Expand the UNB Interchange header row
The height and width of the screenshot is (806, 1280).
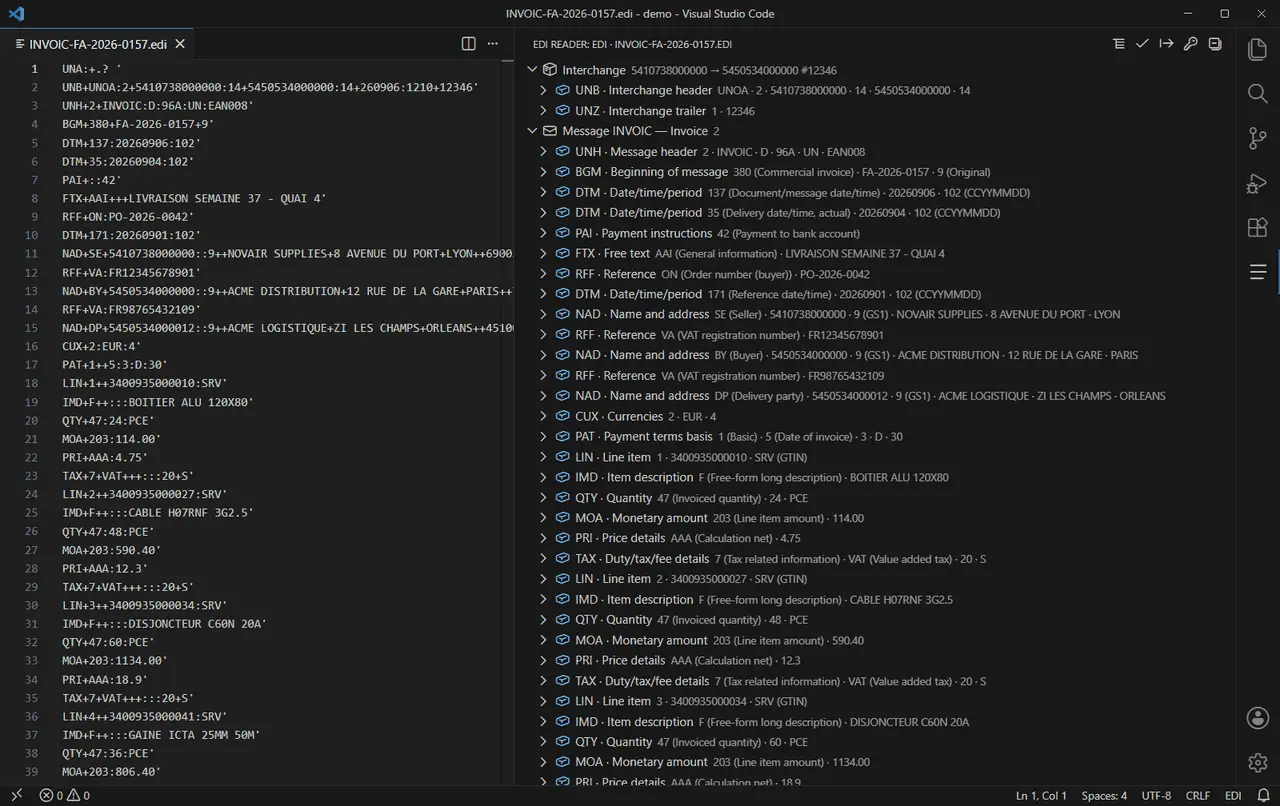tap(544, 90)
